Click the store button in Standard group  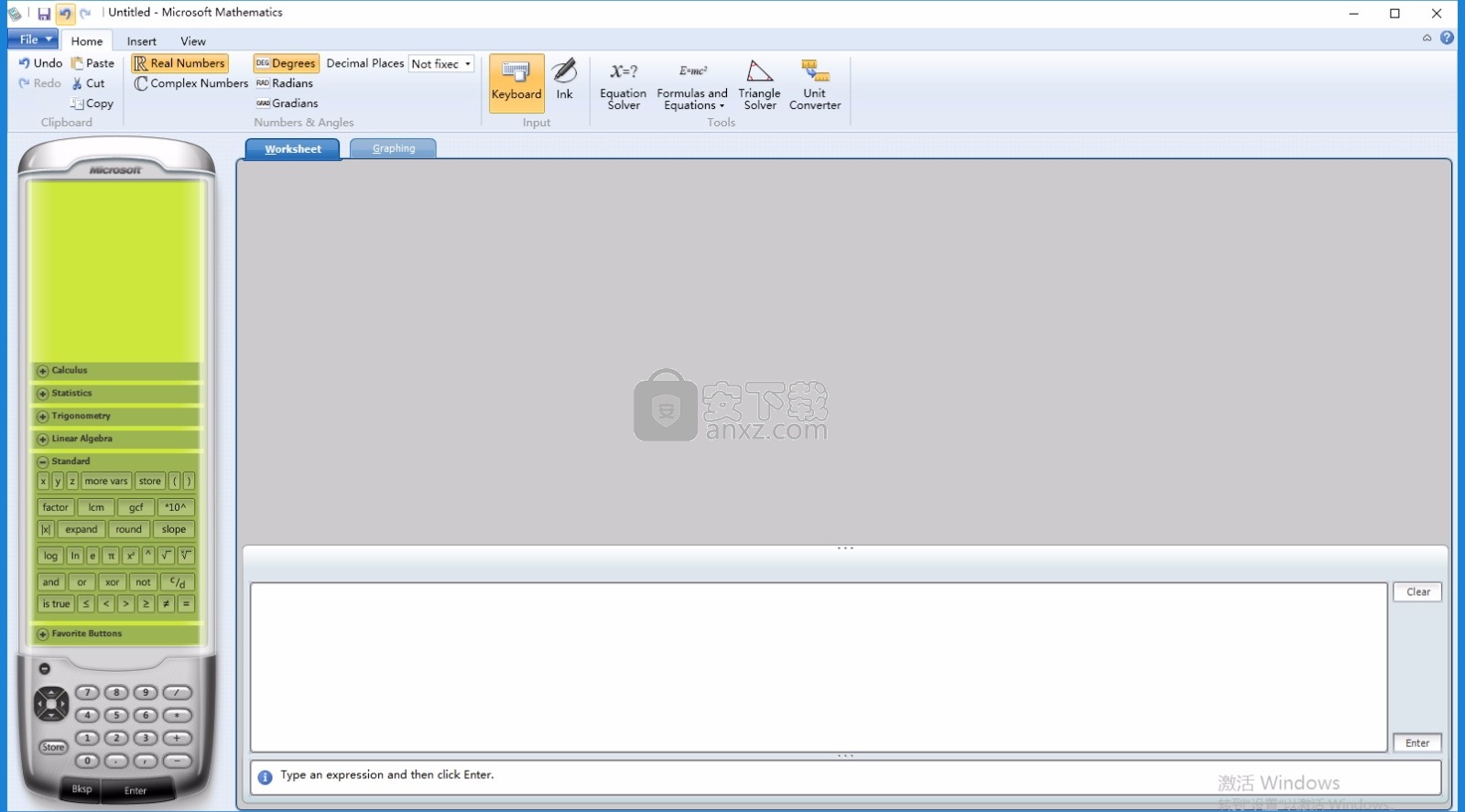(150, 481)
